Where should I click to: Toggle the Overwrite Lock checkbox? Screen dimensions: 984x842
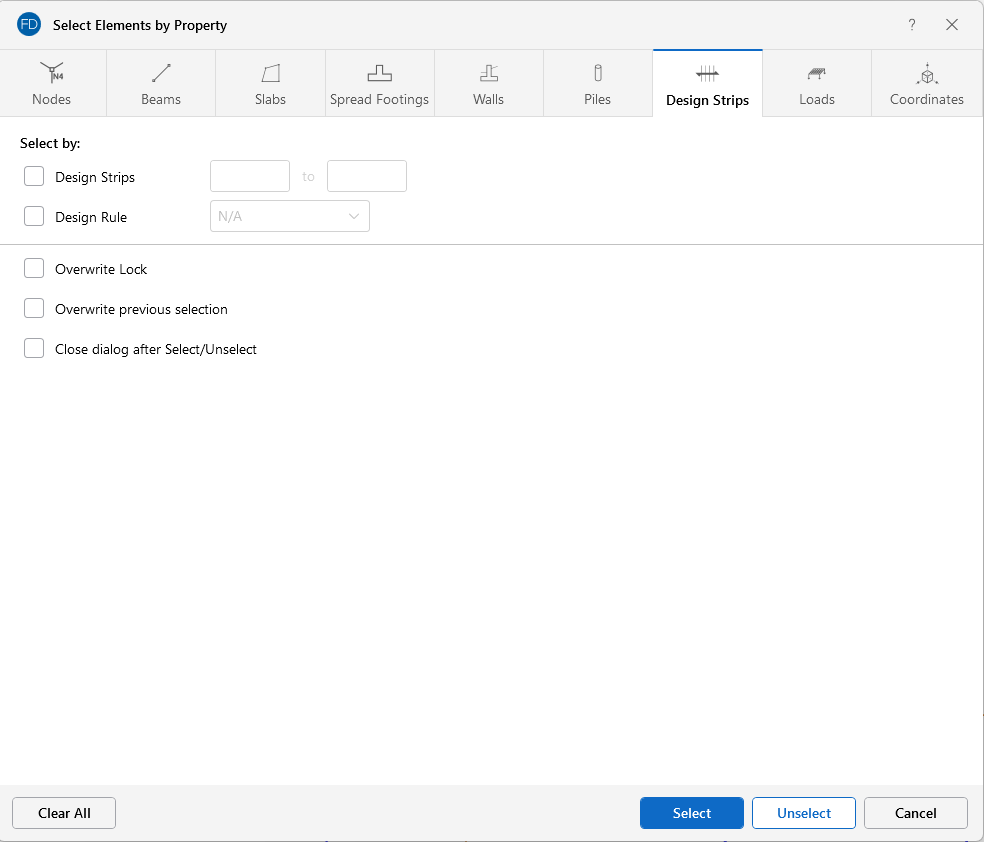point(35,269)
